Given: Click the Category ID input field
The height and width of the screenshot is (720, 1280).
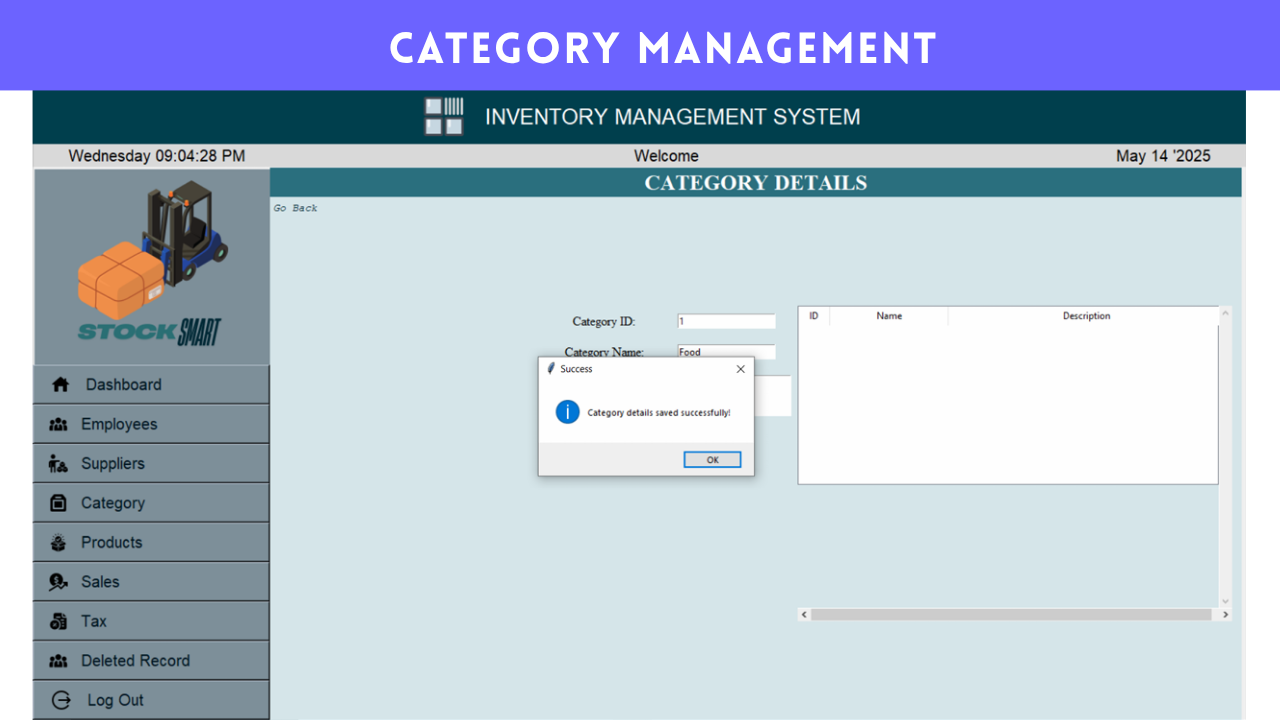Looking at the screenshot, I should coord(726,321).
